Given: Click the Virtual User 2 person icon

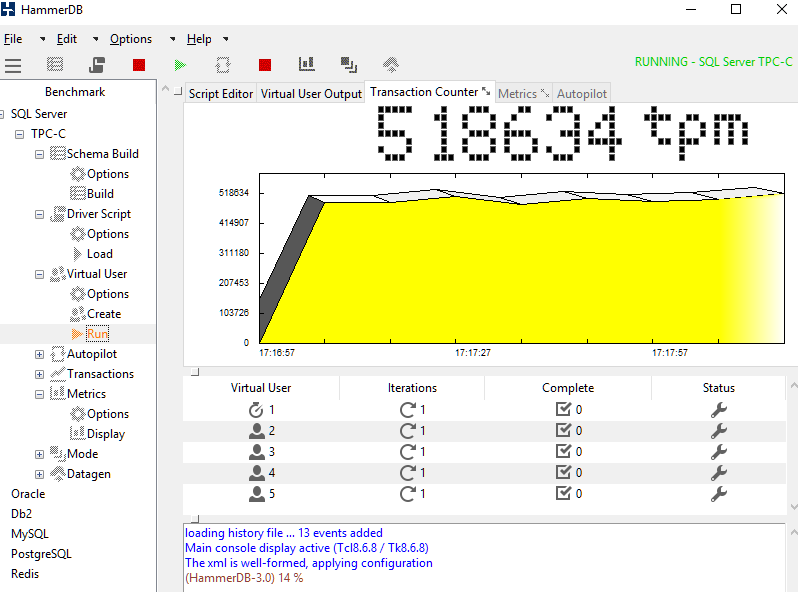Looking at the screenshot, I should [256, 431].
